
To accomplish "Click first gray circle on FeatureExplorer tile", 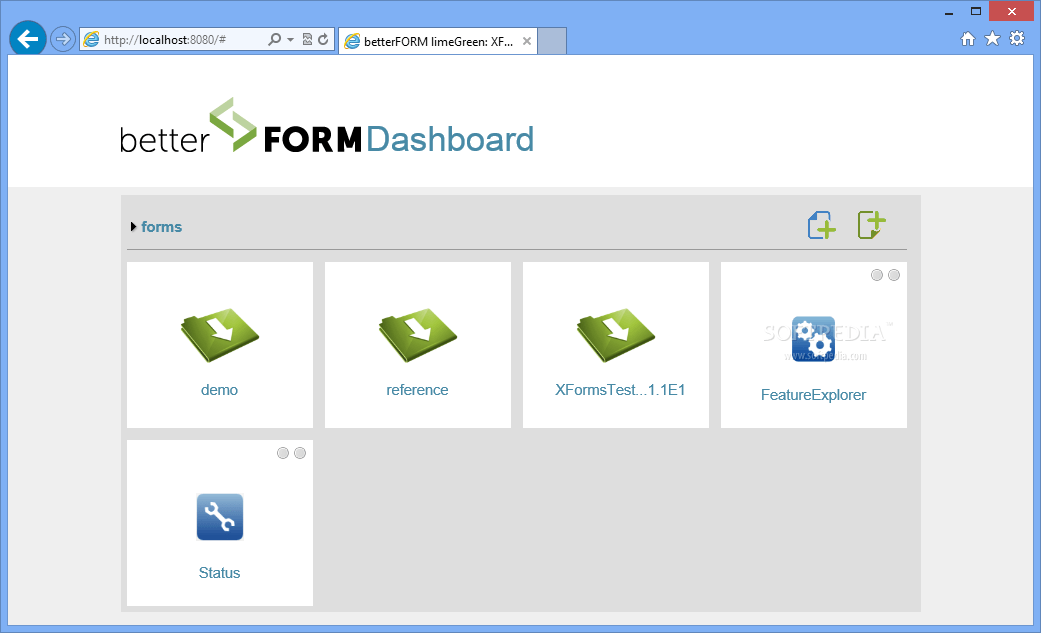I will point(877,275).
